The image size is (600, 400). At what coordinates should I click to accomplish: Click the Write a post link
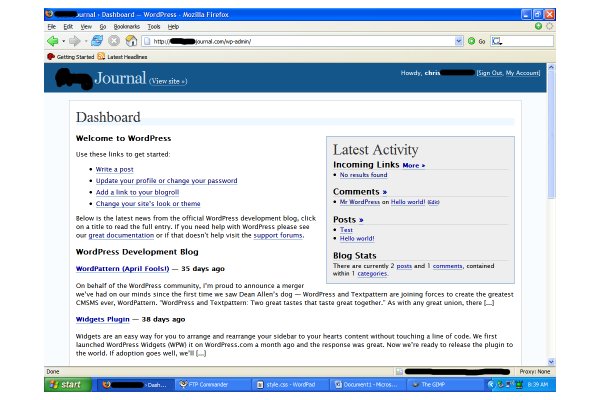point(114,169)
